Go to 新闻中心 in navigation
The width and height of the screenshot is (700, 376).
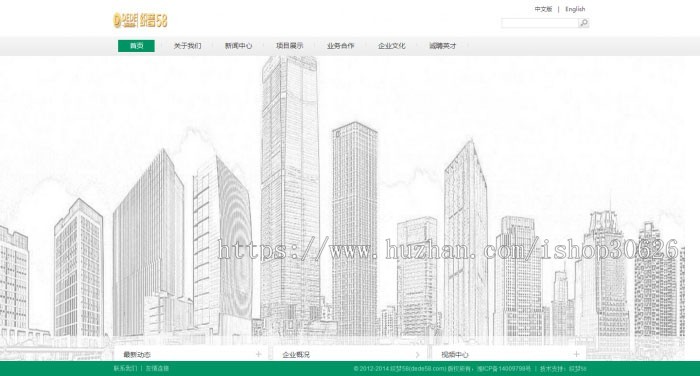tap(238, 46)
